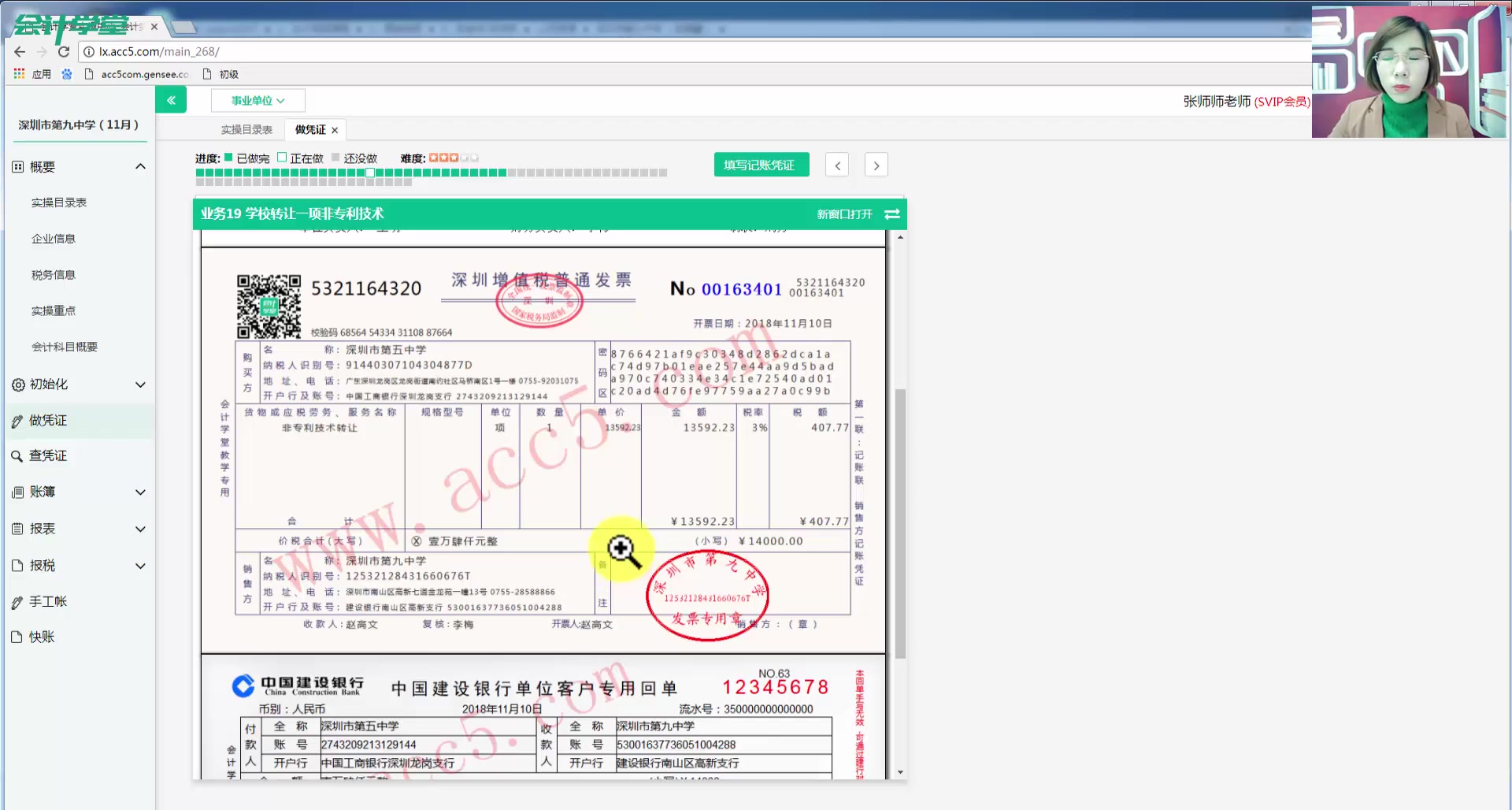1512x810 pixels.
Task: Click the 填写记账凭证 button
Action: [x=760, y=164]
